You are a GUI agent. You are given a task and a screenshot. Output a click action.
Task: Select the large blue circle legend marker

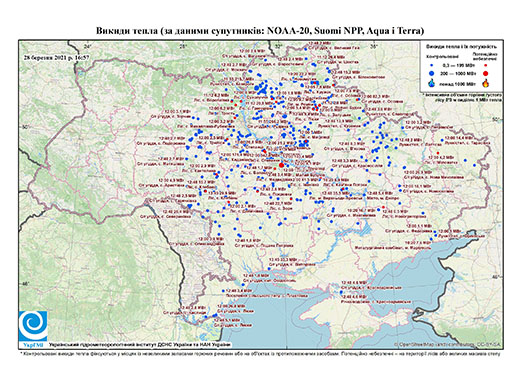pos(431,73)
